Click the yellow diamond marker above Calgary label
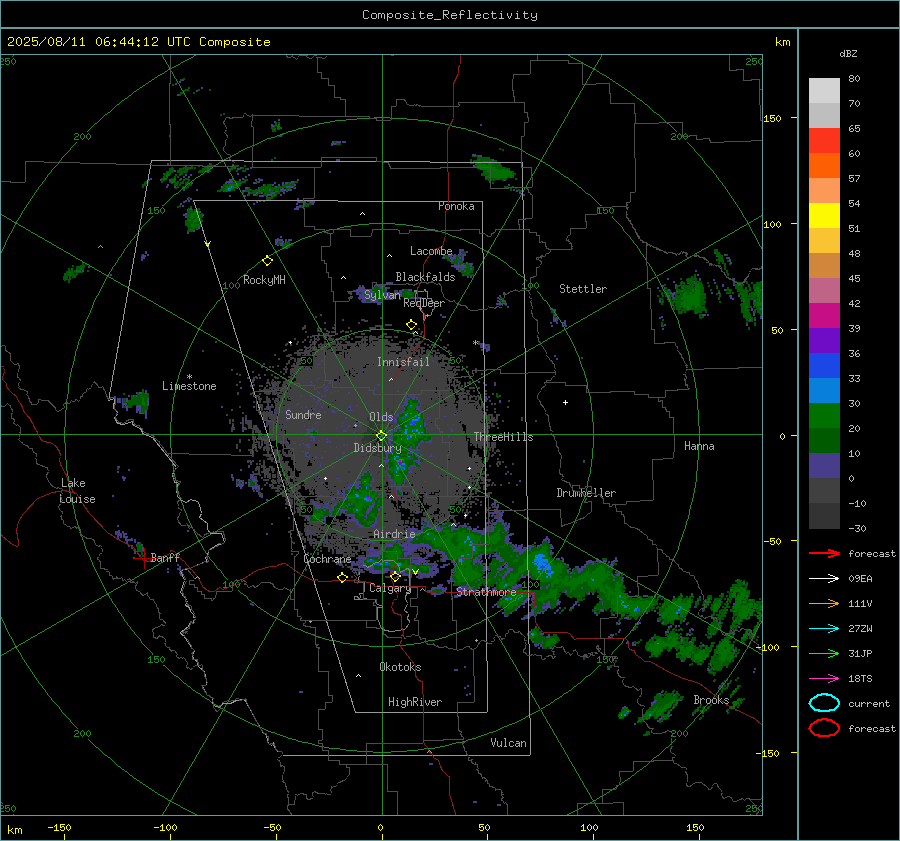This screenshot has height=841, width=900. [395, 576]
